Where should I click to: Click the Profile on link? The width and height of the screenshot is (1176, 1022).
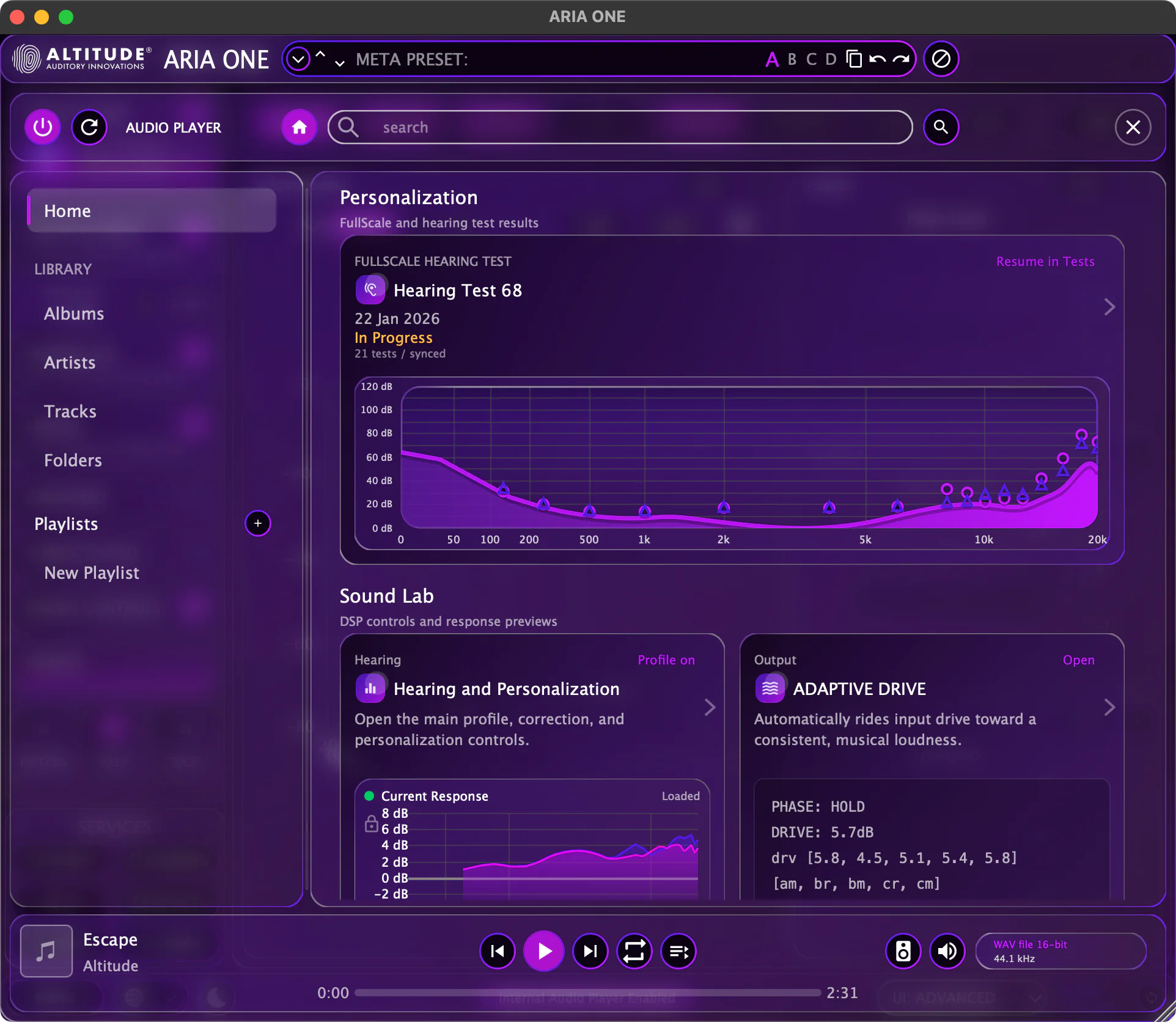pos(666,660)
